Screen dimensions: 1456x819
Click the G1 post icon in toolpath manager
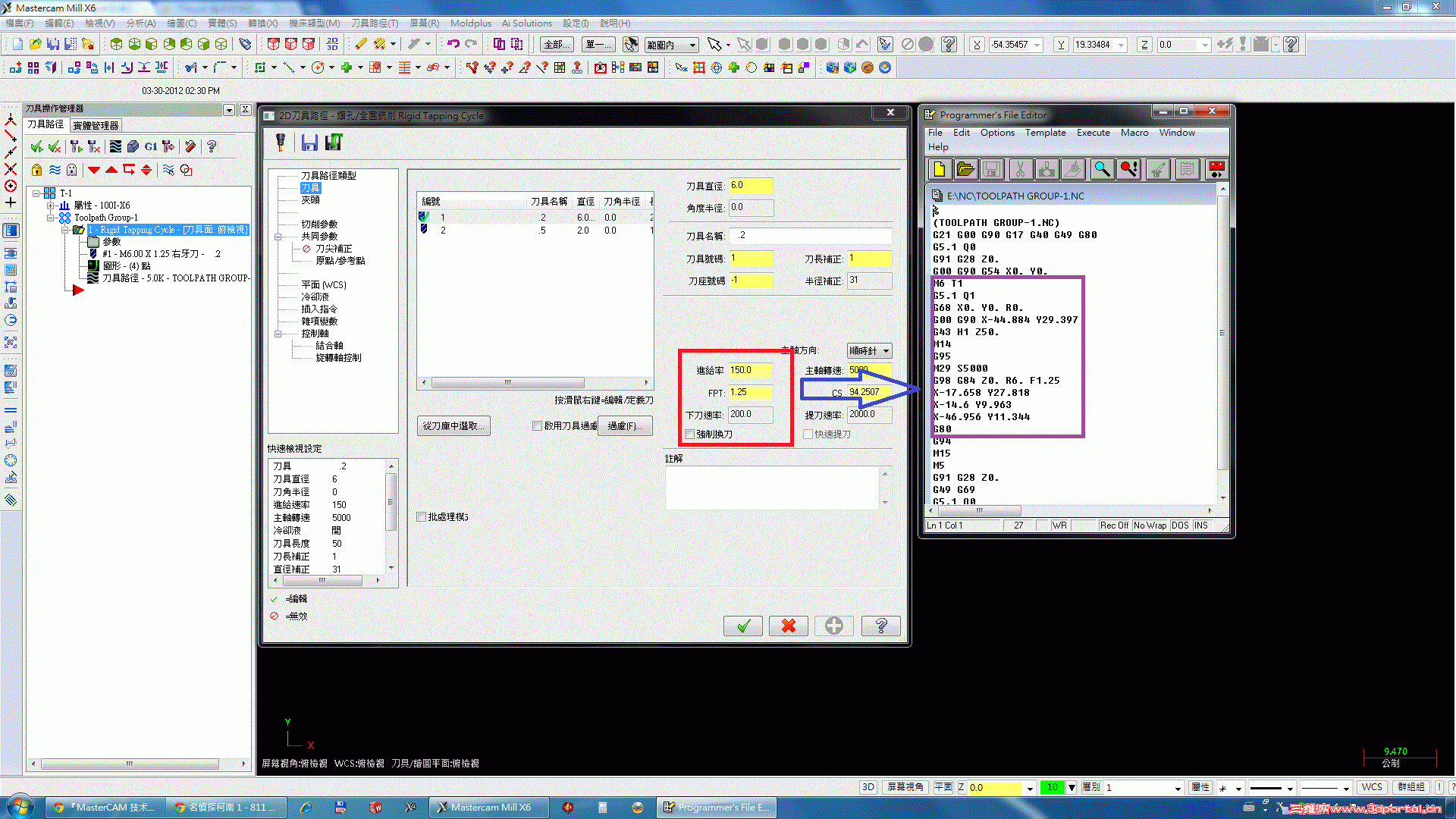pos(151,146)
